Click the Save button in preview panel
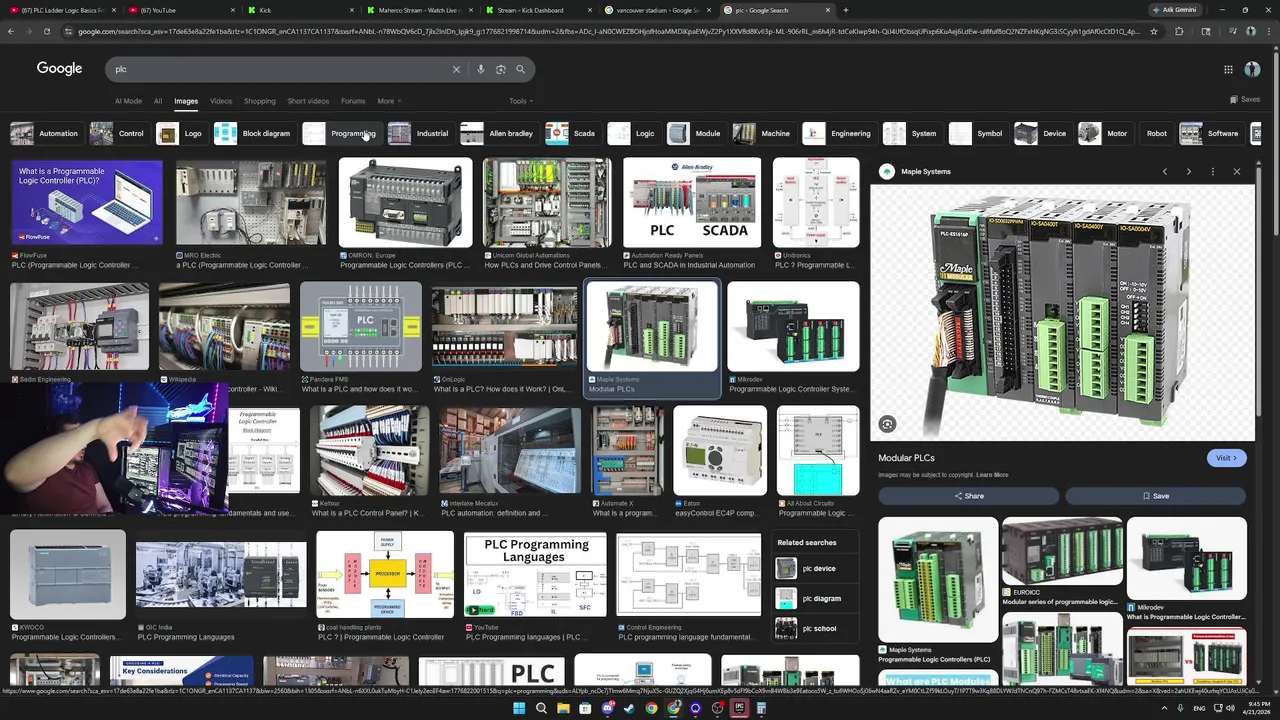The width and height of the screenshot is (1280, 720). point(1155,496)
